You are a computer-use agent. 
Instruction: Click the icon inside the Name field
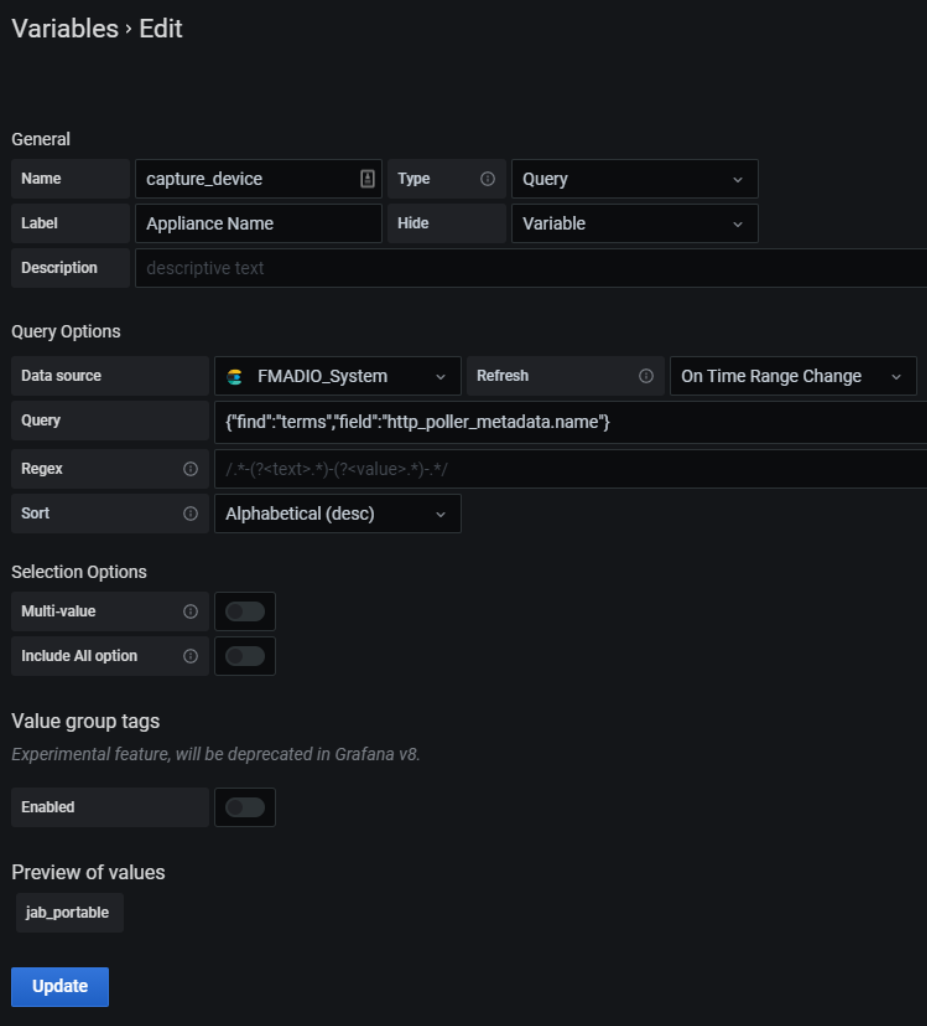367,179
